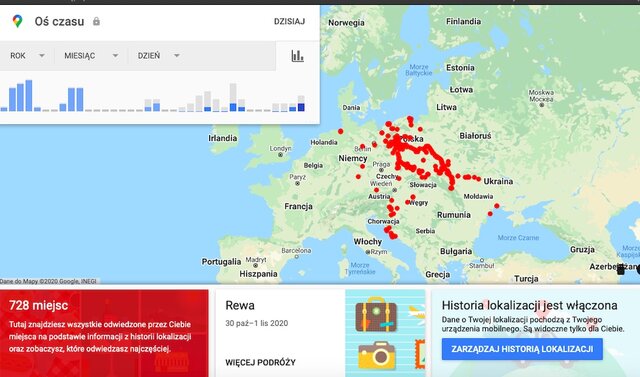Click the Dane do Mapy ©2020 Google attribution
The image size is (640, 377).
tap(48, 281)
